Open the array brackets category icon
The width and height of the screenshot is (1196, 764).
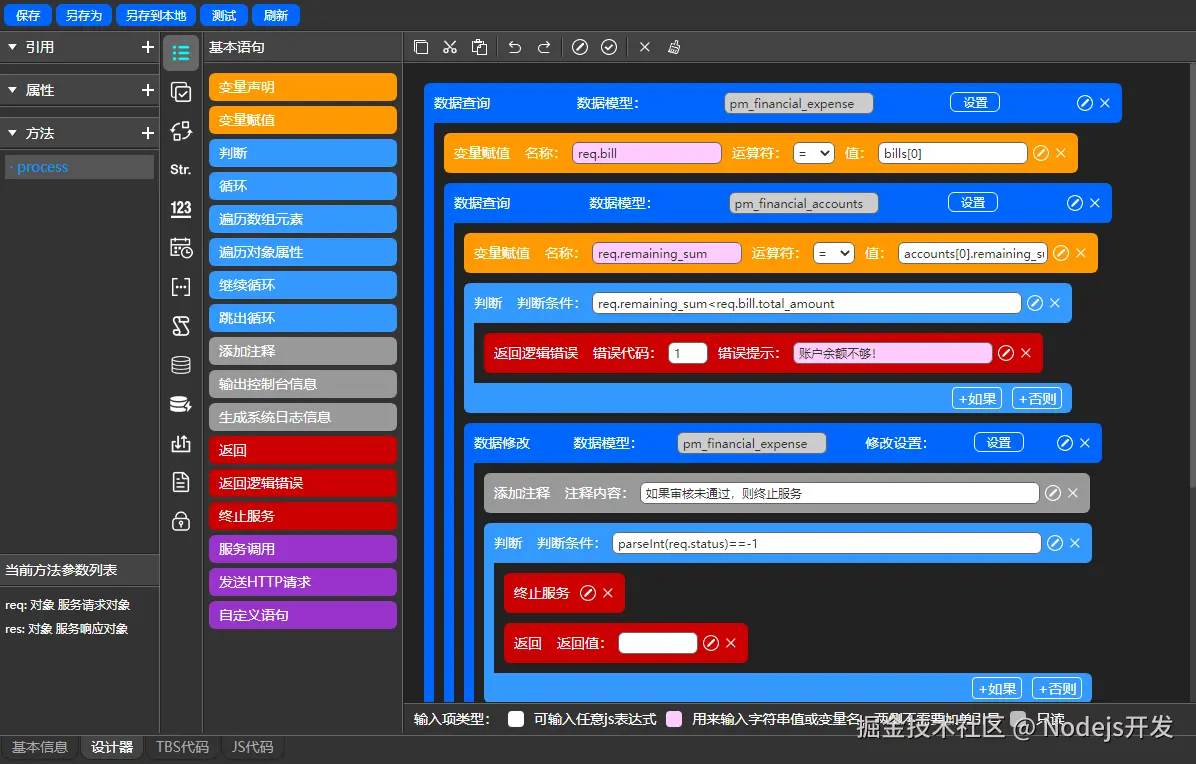pos(181,287)
